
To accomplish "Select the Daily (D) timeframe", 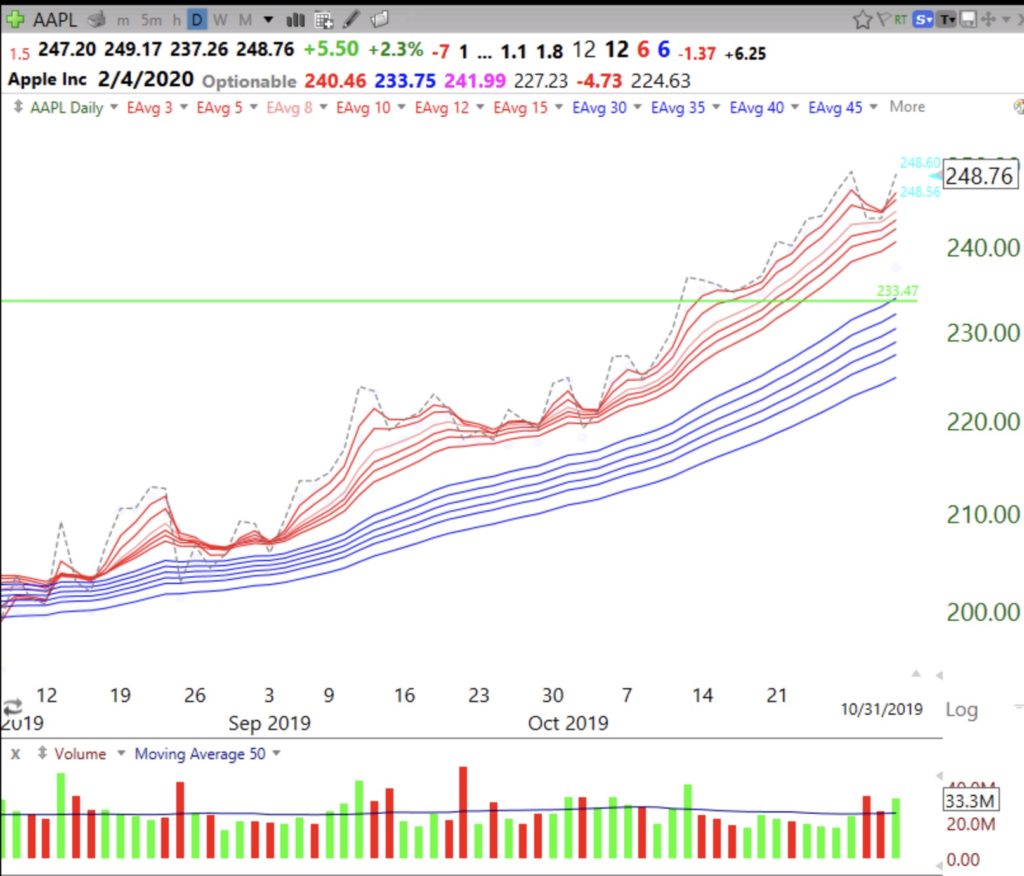I will point(196,20).
